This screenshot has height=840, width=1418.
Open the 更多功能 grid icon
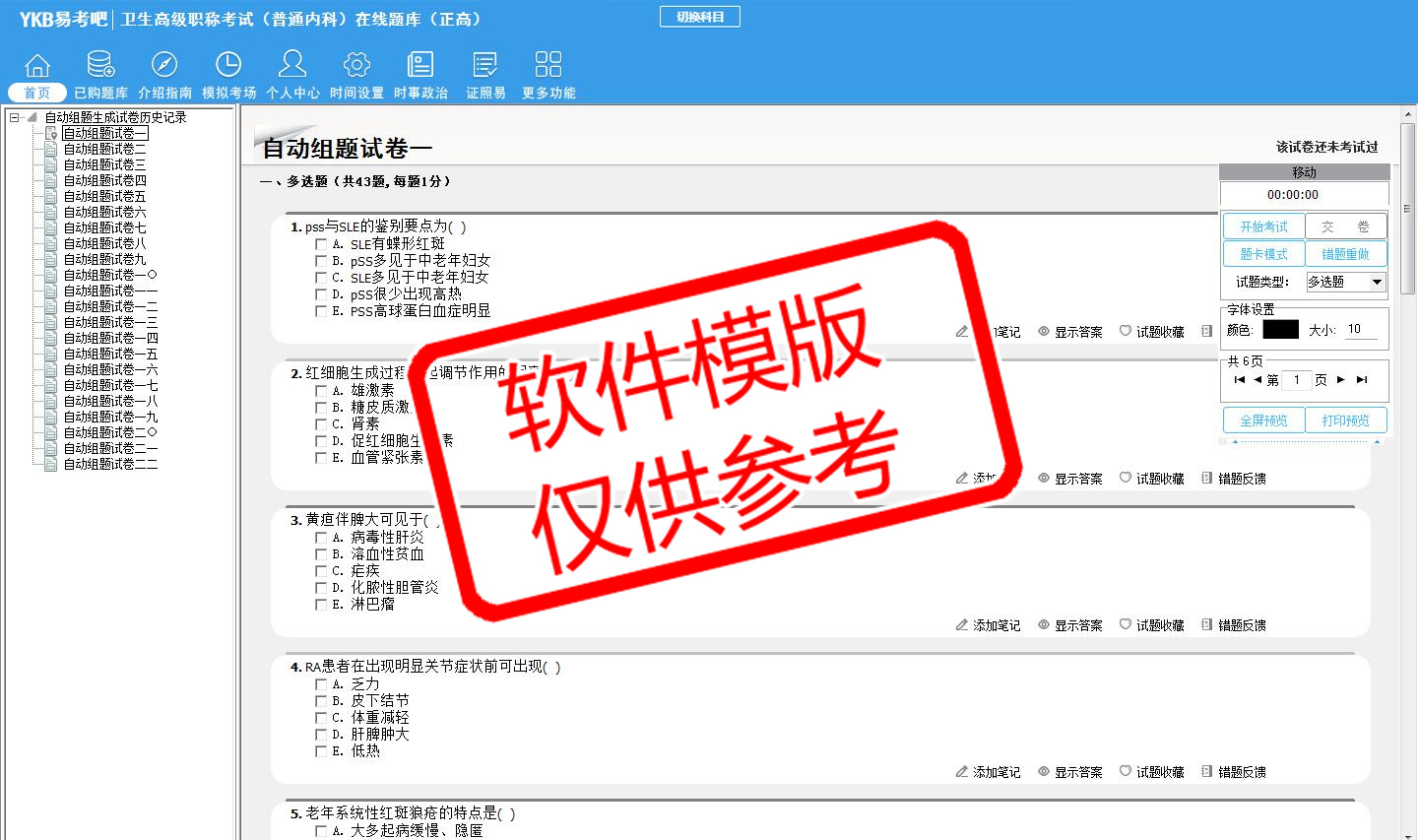(x=548, y=66)
